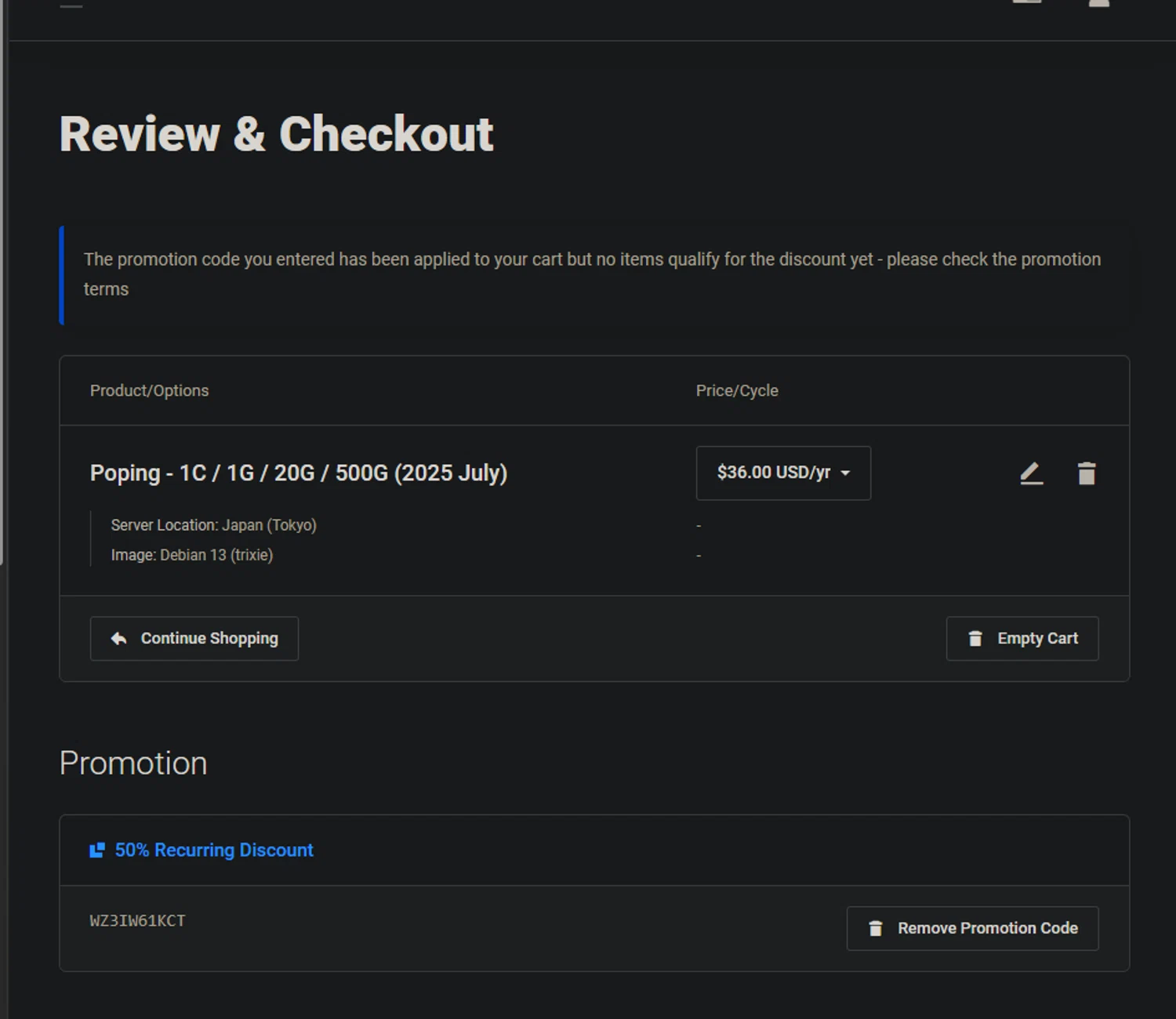Open the $36.00 USD/yr billing cycle dropdown
The image size is (1176, 1019).
coord(782,473)
